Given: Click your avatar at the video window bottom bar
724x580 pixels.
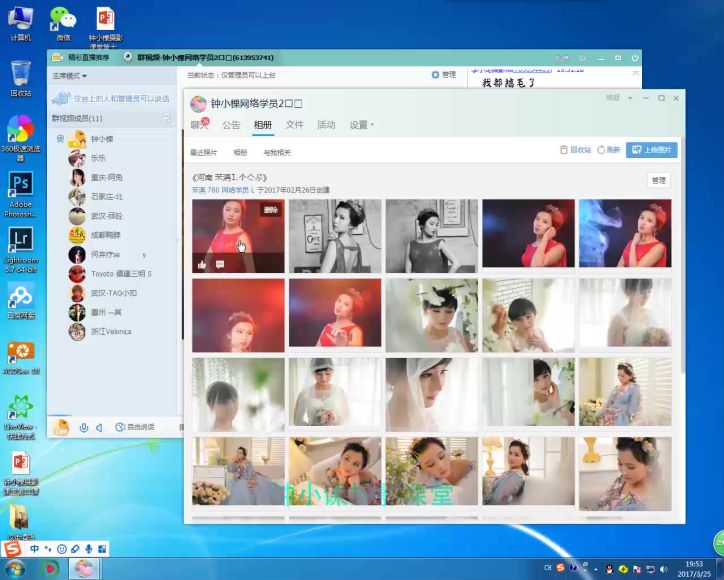Looking at the screenshot, I should click(x=61, y=428).
